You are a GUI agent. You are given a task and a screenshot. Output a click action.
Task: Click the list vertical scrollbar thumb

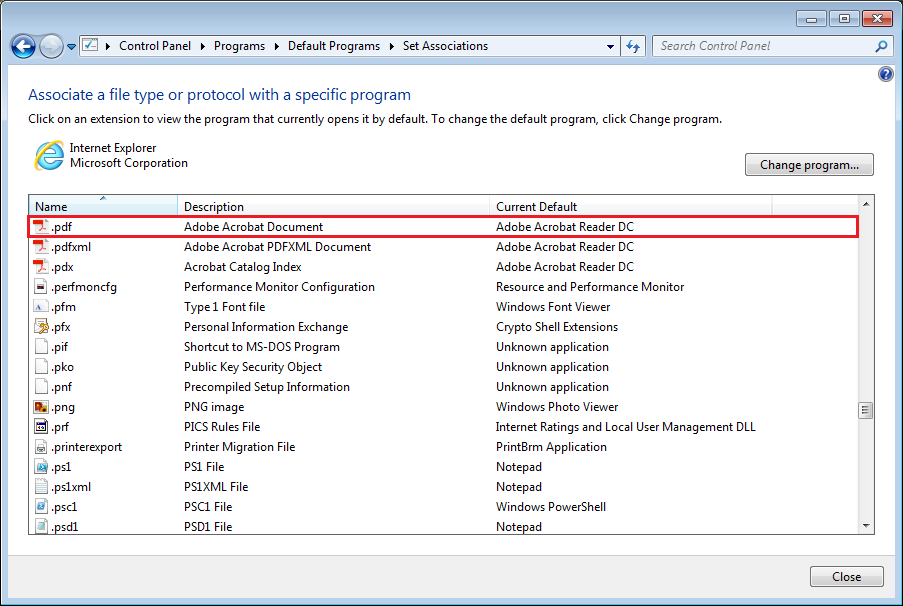(x=866, y=410)
